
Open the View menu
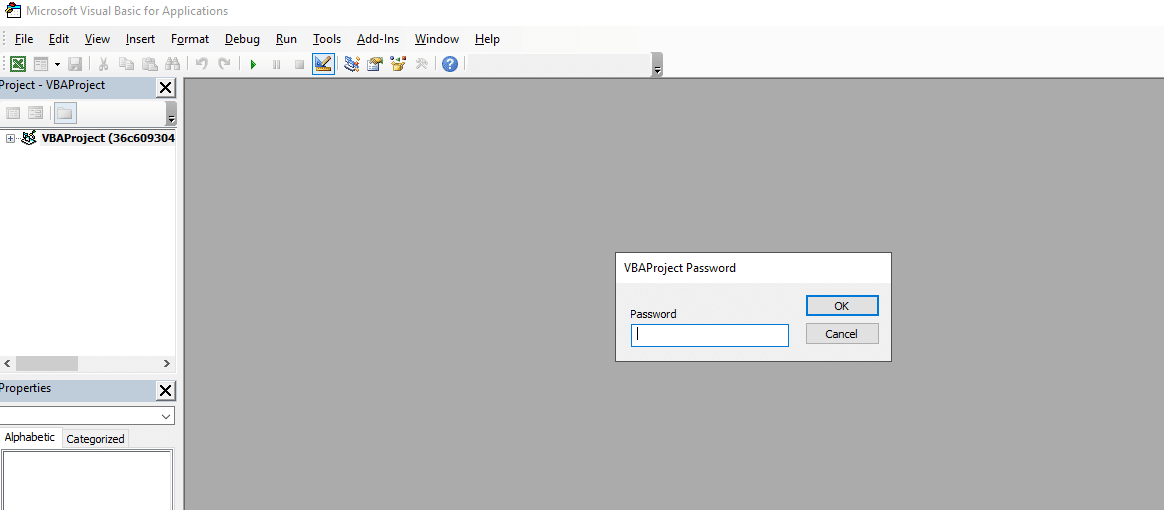coord(97,39)
